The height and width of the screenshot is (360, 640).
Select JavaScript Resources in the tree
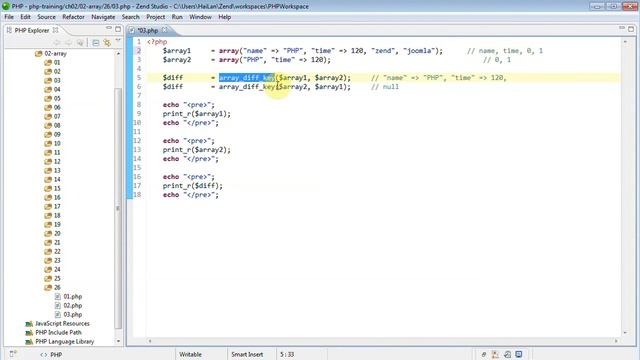pyautogui.click(x=62, y=323)
